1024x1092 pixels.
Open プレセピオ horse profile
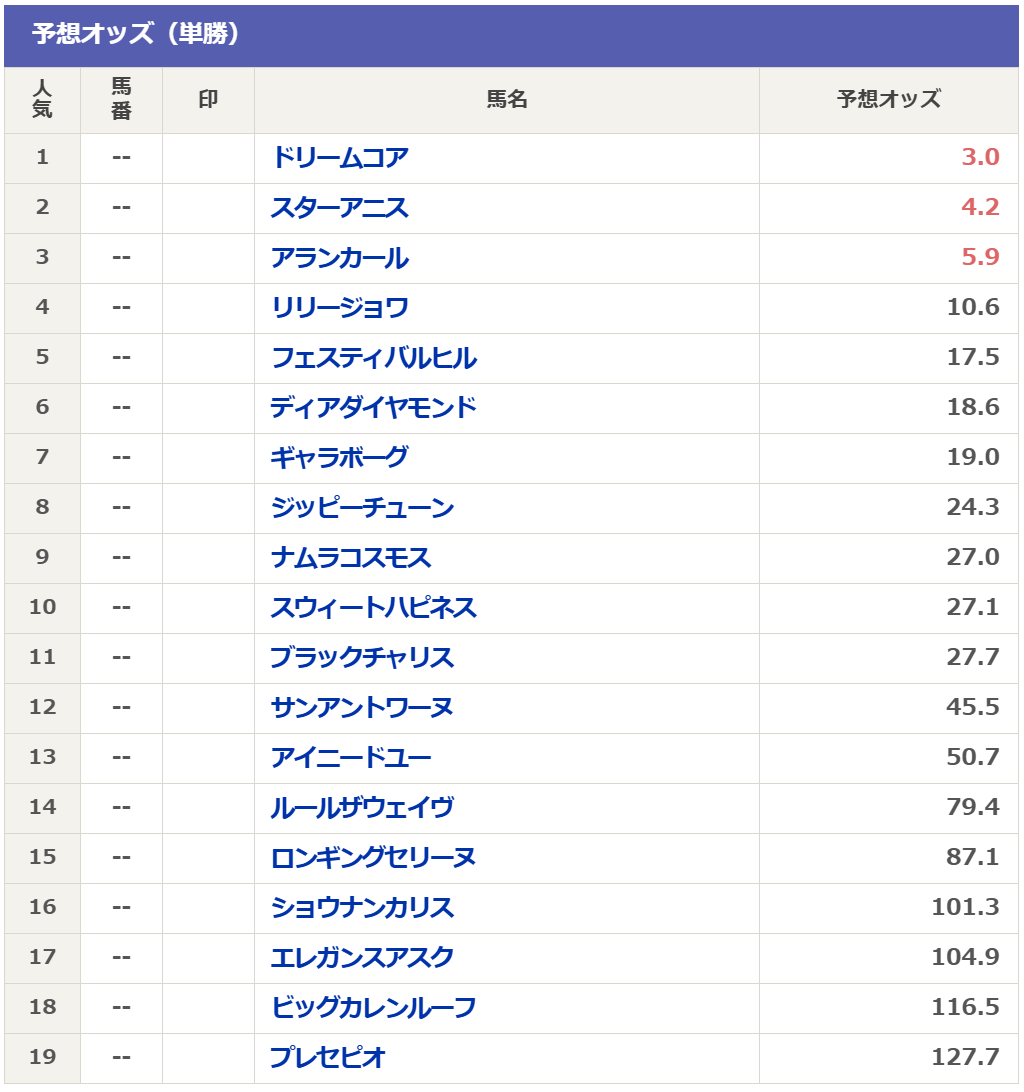click(x=328, y=1058)
